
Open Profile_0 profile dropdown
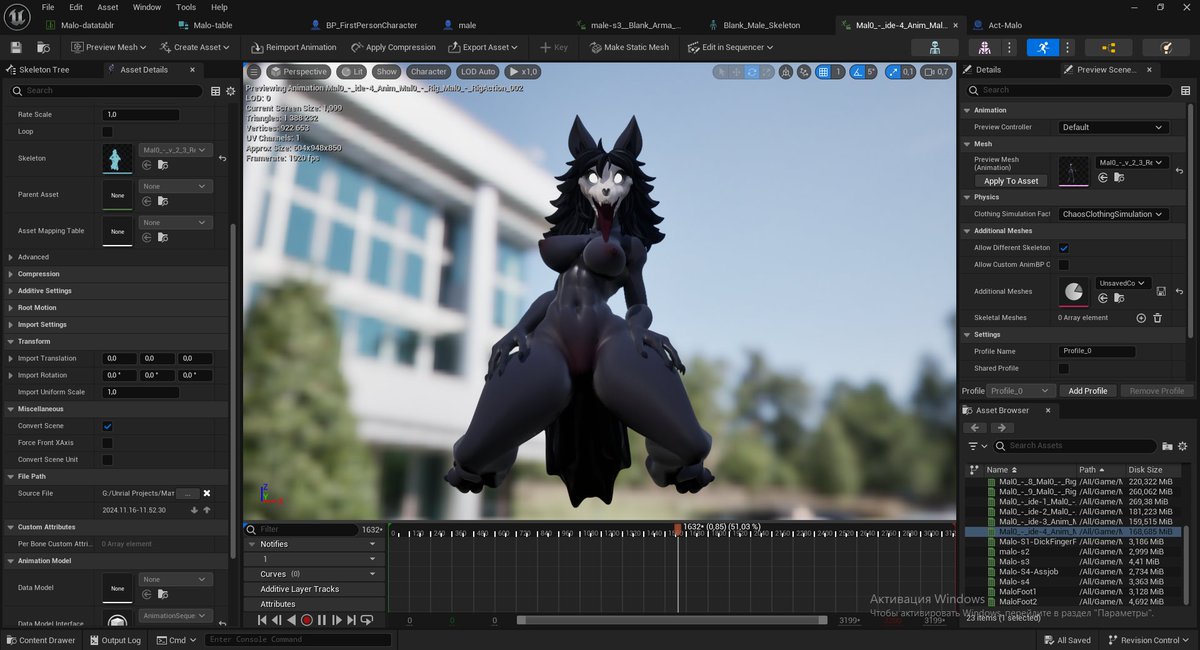tap(1021, 391)
